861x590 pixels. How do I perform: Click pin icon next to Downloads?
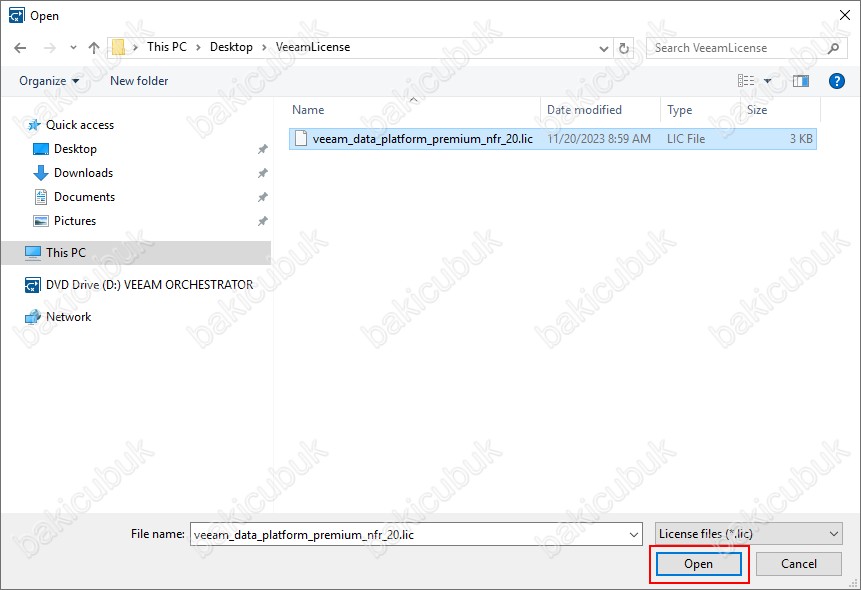(x=262, y=173)
